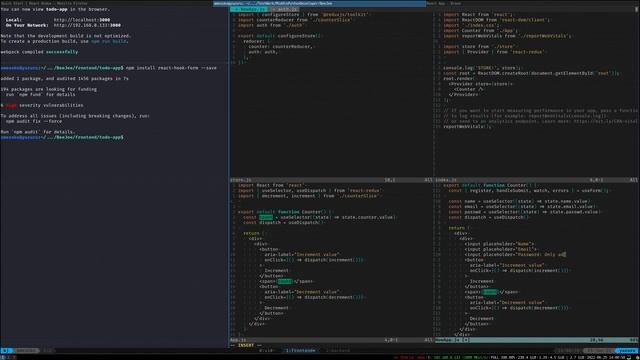640x360 pixels.
Task: Click highlighted 'count' inside App.js span tag
Action: pyautogui.click(x=284, y=281)
